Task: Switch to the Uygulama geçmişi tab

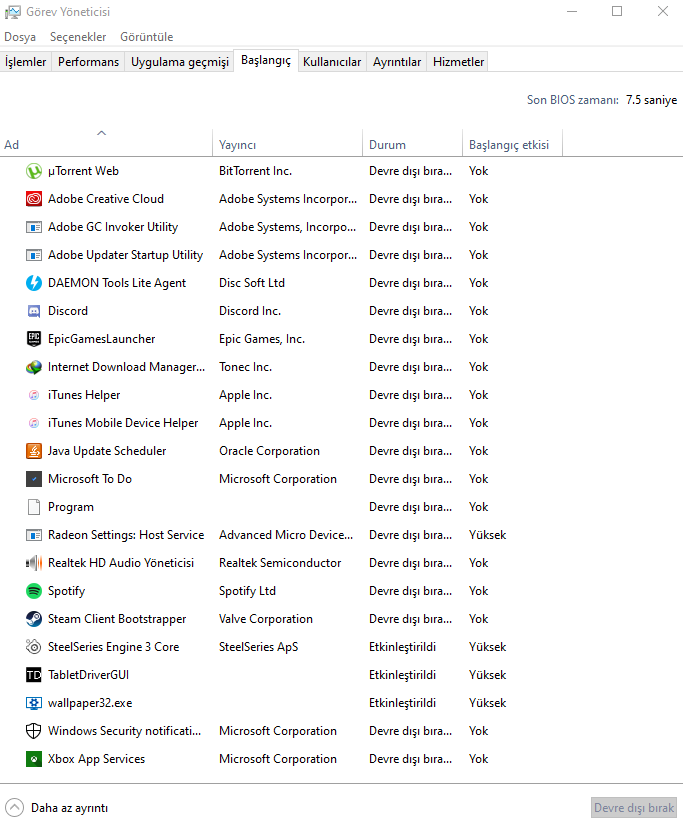Action: coord(180,62)
